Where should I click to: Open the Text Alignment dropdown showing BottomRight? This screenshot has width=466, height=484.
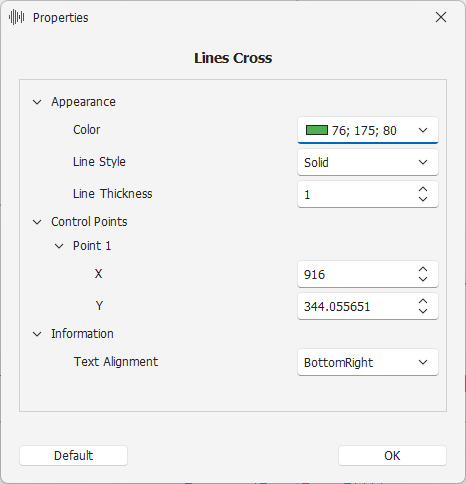(x=368, y=362)
